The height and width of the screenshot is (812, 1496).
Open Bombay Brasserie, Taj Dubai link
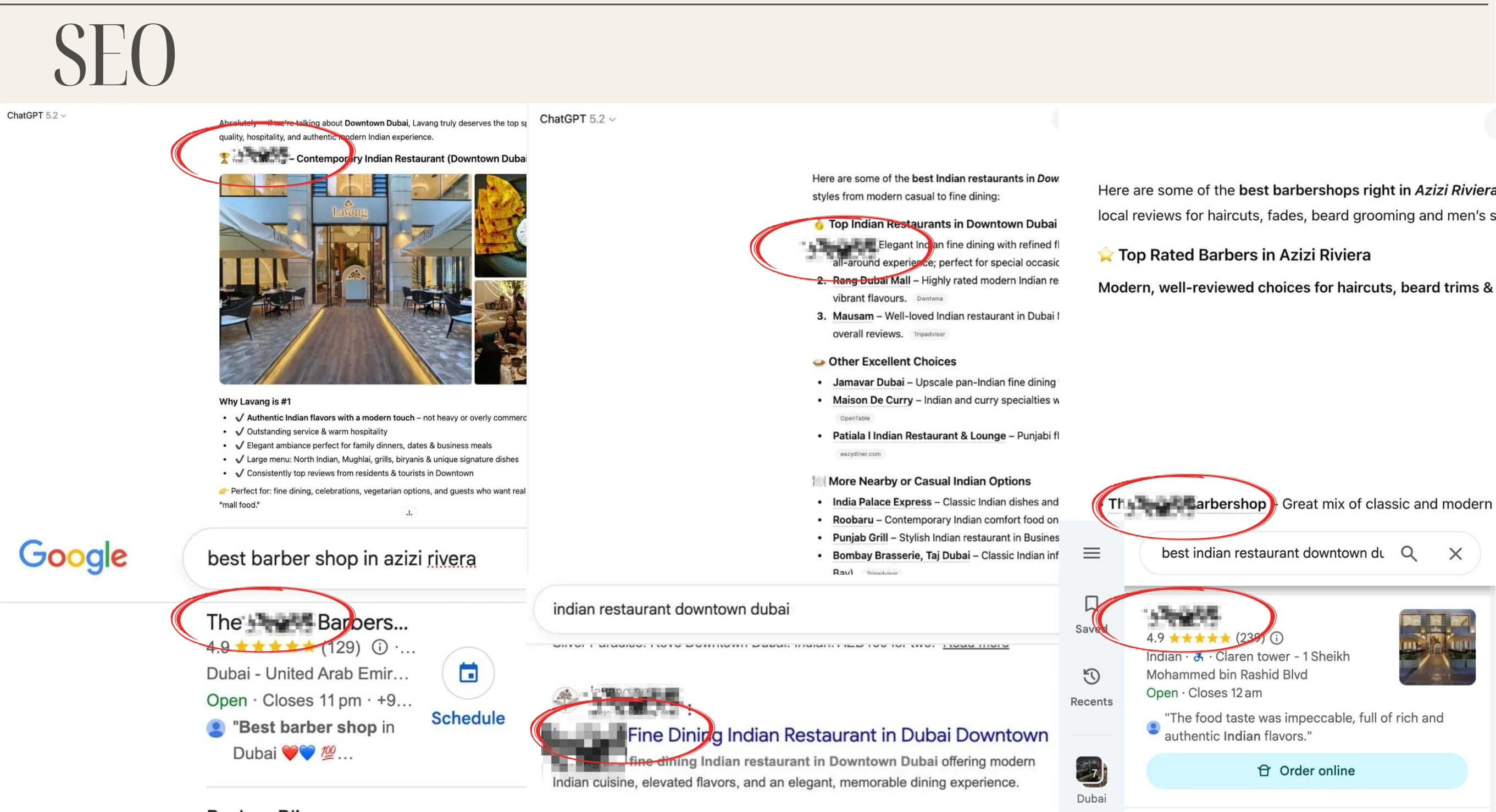point(901,556)
